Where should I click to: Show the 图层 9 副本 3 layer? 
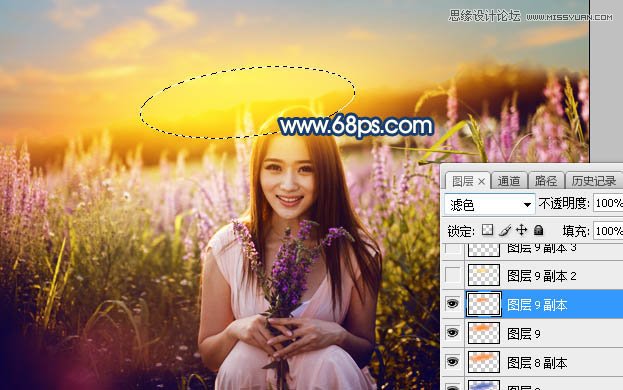tap(453, 249)
